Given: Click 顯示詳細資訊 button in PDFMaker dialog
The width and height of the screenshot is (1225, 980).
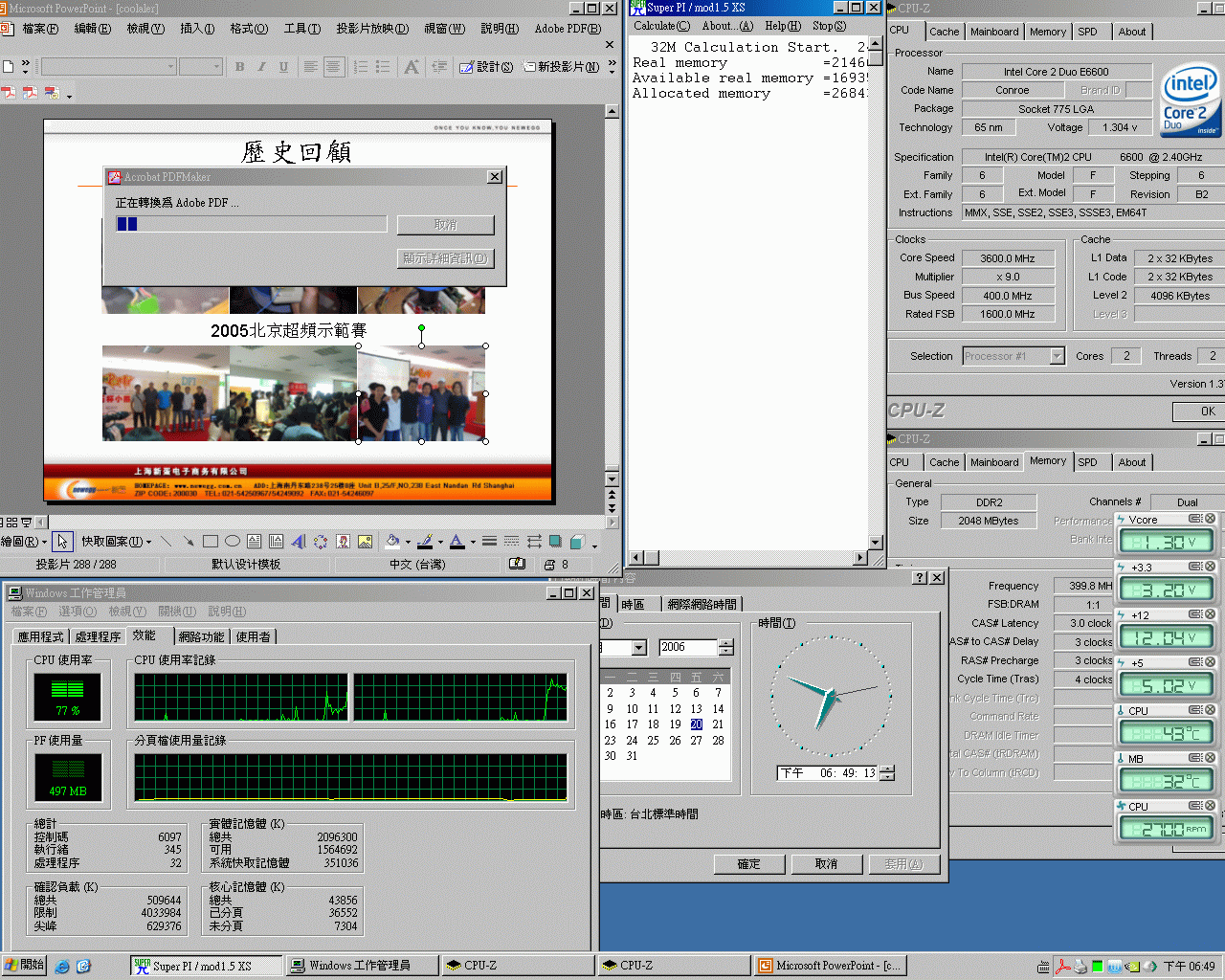Looking at the screenshot, I should (x=445, y=258).
